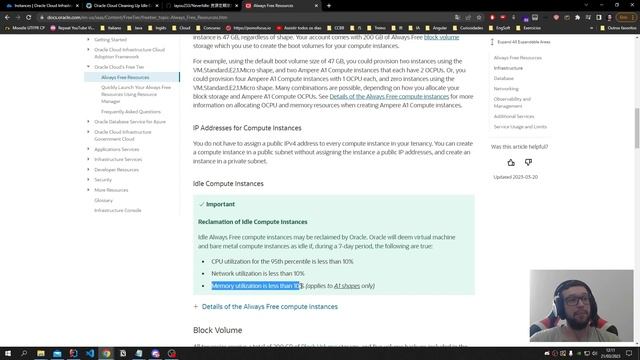Select Always Free Resources sidebar item
This screenshot has width=640, height=360.
pyautogui.click(x=125, y=77)
